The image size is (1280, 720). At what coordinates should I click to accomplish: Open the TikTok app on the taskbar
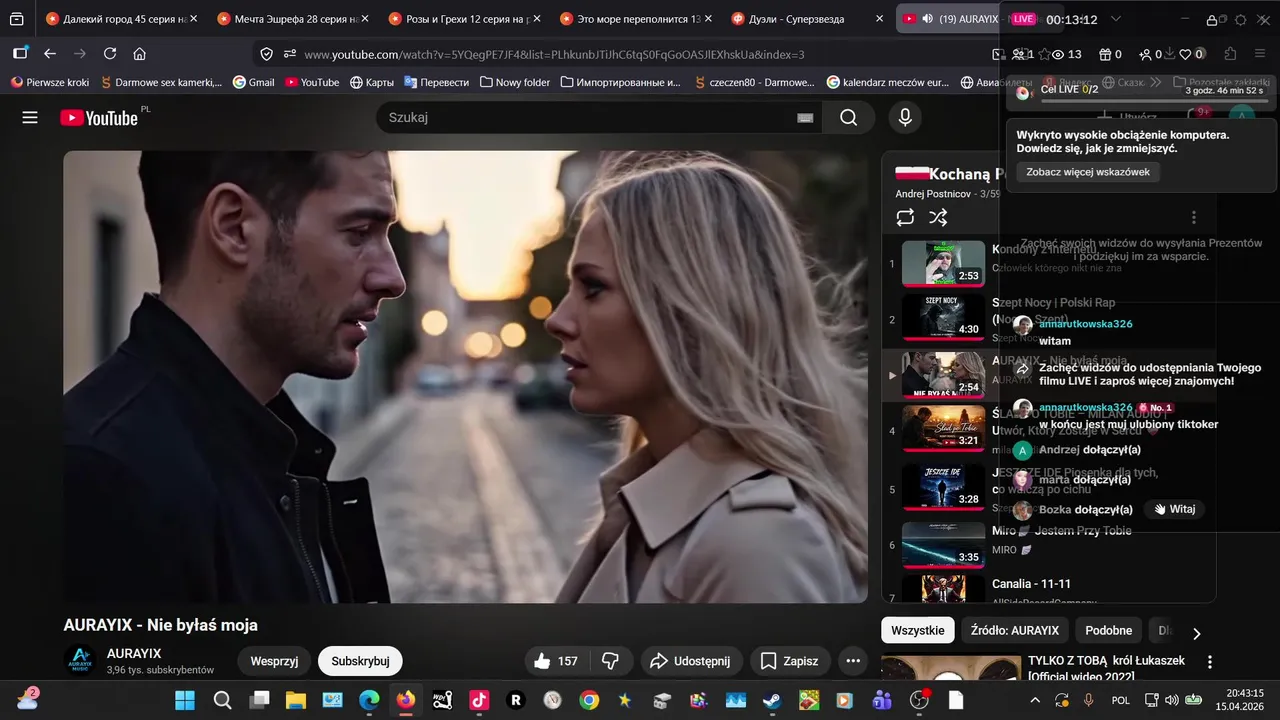479,700
